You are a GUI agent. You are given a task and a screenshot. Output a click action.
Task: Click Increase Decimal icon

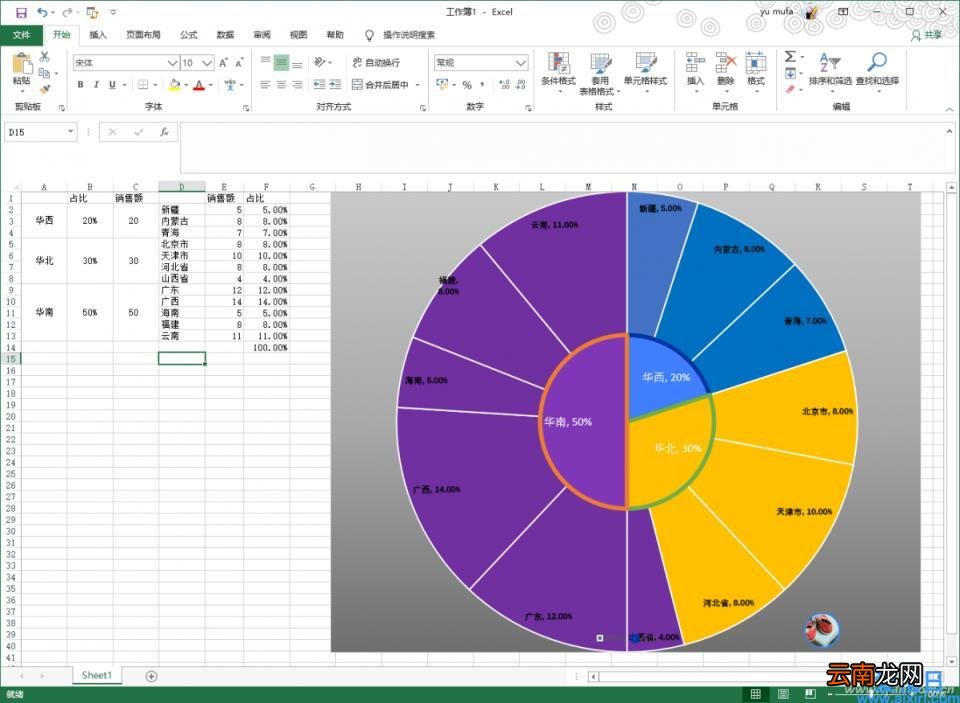pyautogui.click(x=504, y=85)
